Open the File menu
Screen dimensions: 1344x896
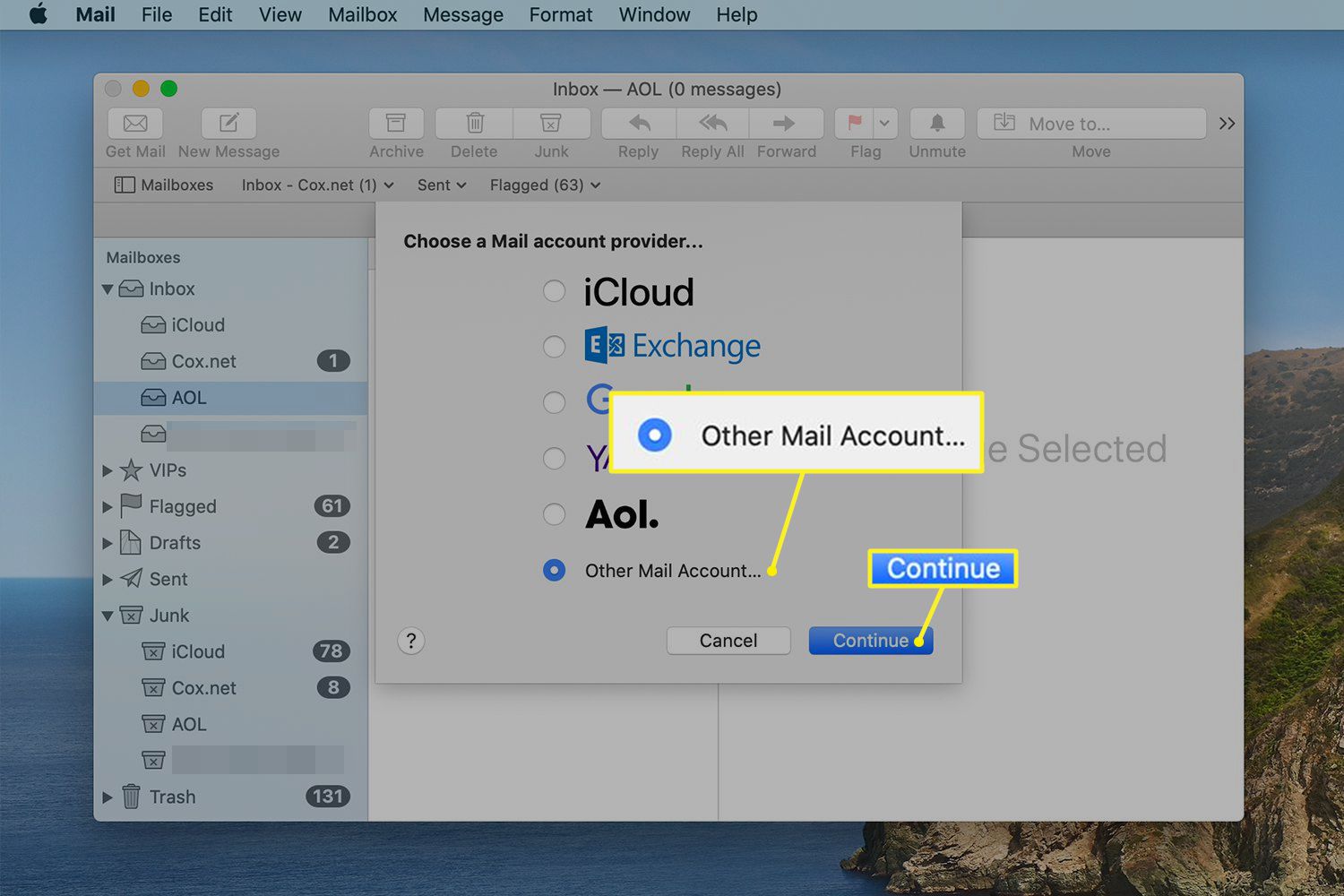[x=157, y=14]
